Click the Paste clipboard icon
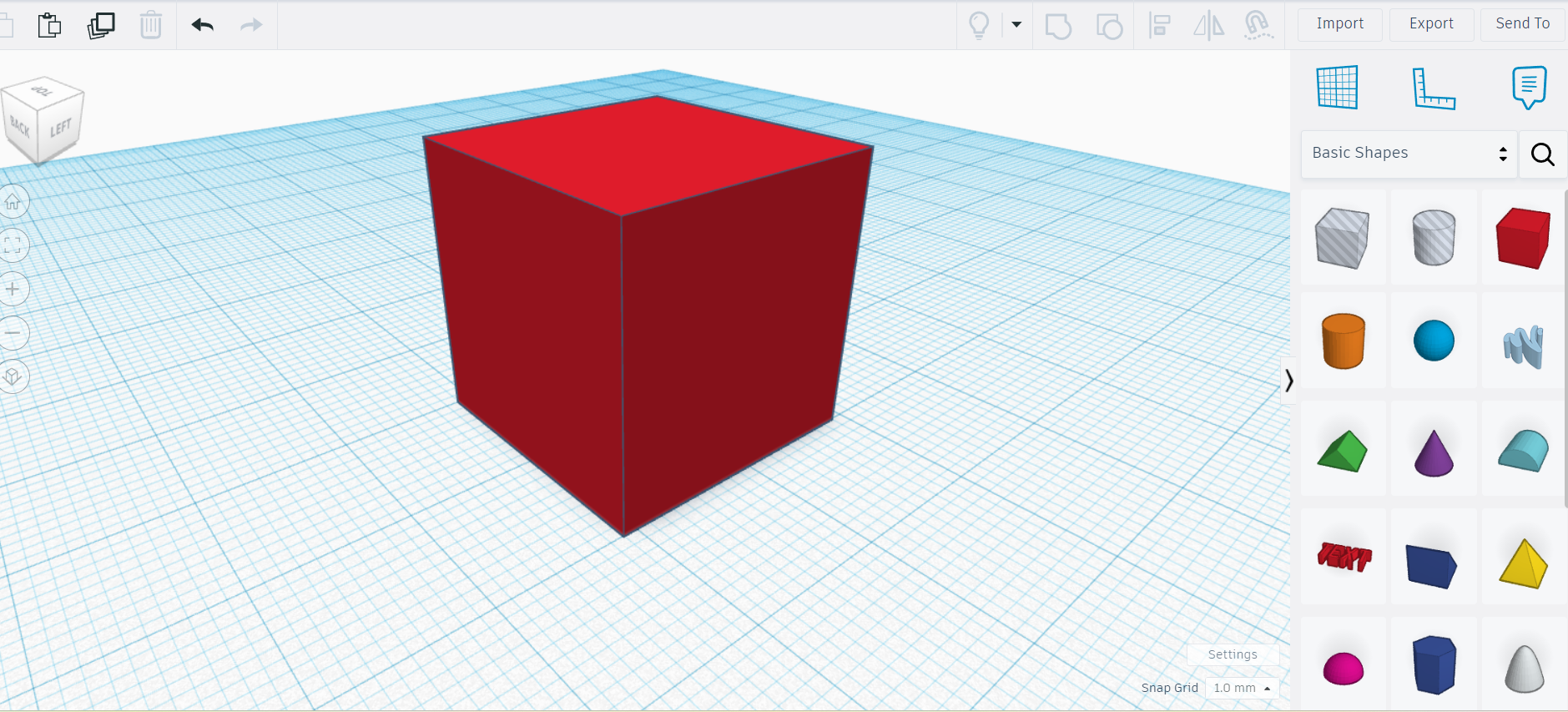 pyautogui.click(x=49, y=25)
